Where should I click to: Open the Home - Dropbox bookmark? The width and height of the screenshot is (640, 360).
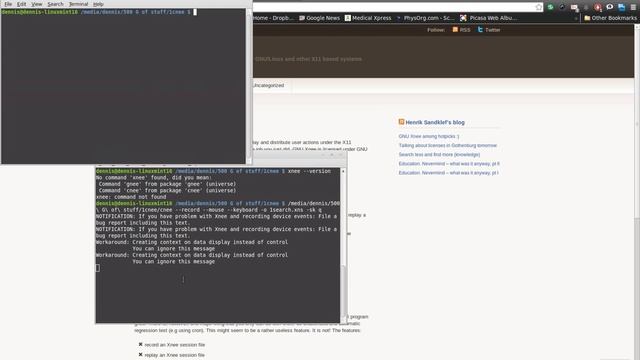coord(273,18)
